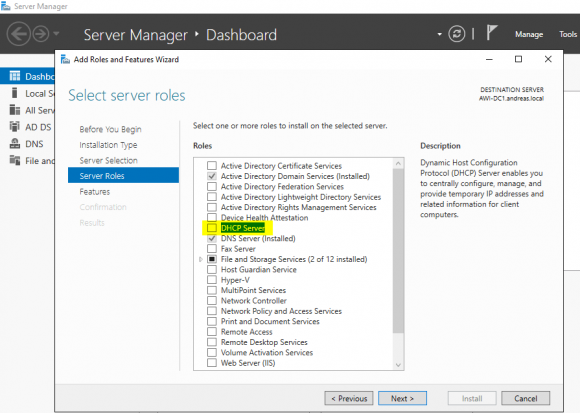Image resolution: width=580 pixels, height=413 pixels.
Task: Go to Installation Type step
Action: click(108, 145)
